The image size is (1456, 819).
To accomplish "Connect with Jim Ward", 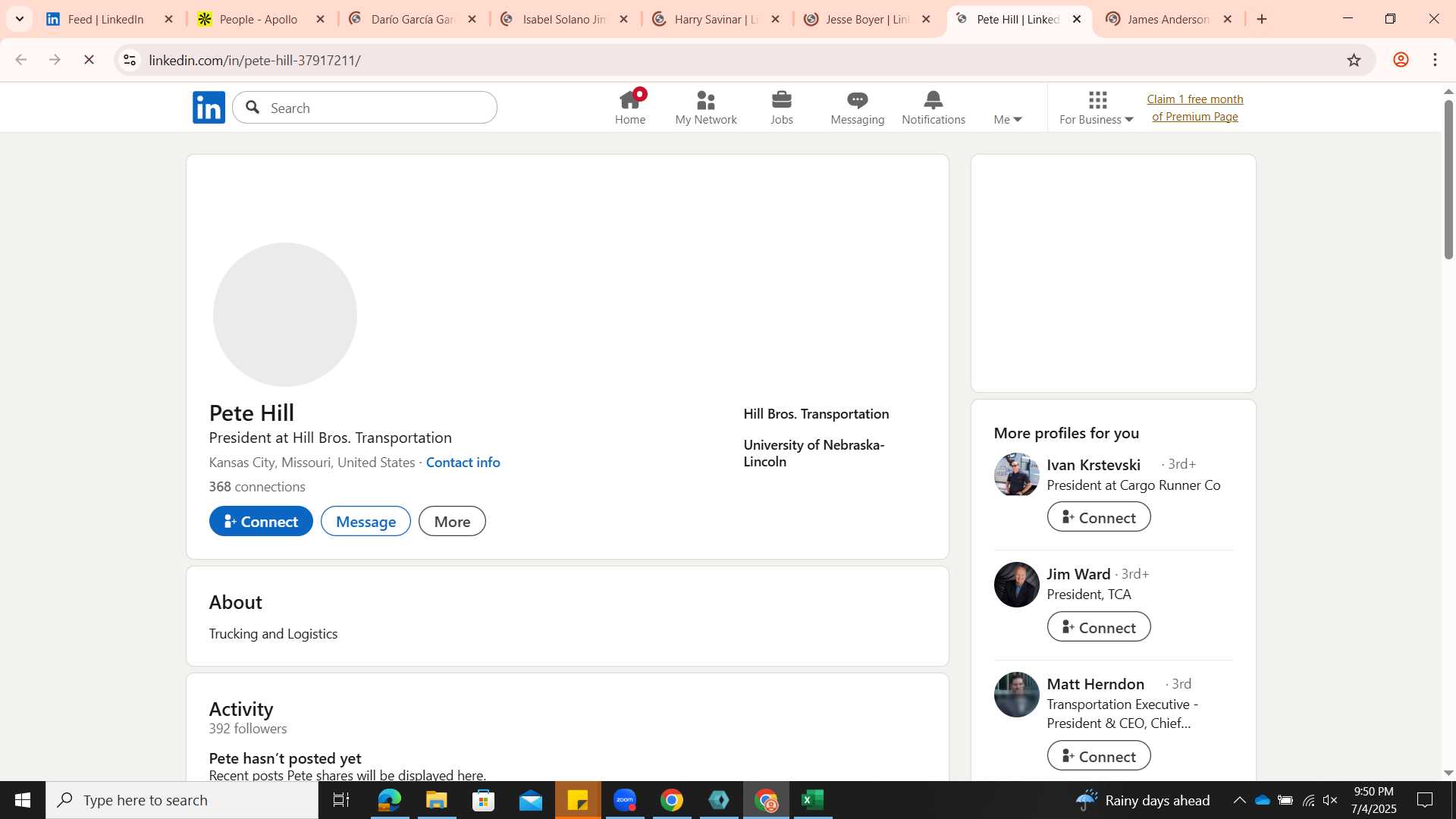I will coord(1099,627).
